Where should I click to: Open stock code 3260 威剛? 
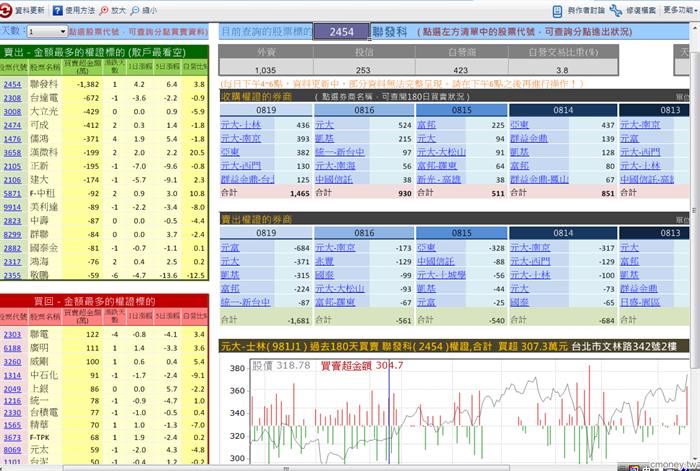(x=12, y=362)
